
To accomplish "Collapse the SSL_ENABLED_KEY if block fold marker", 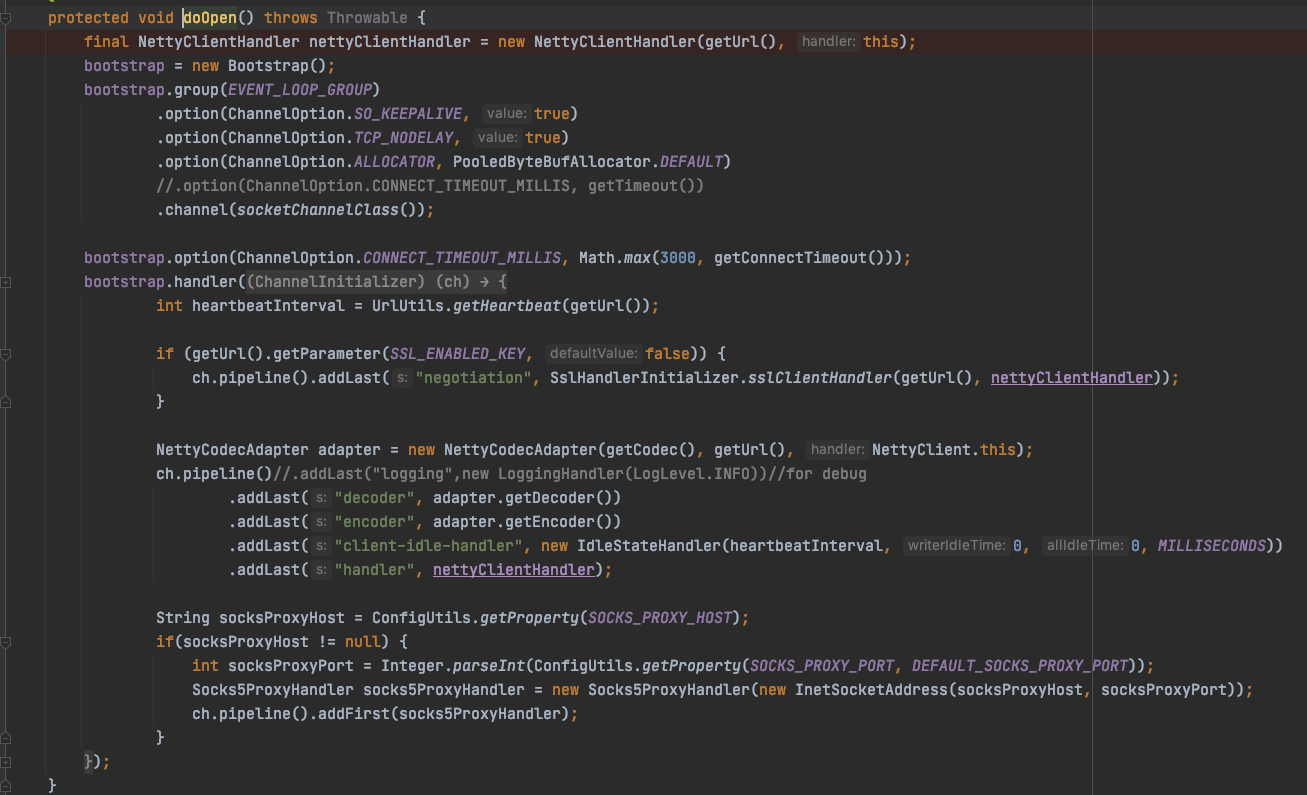I will (6, 354).
